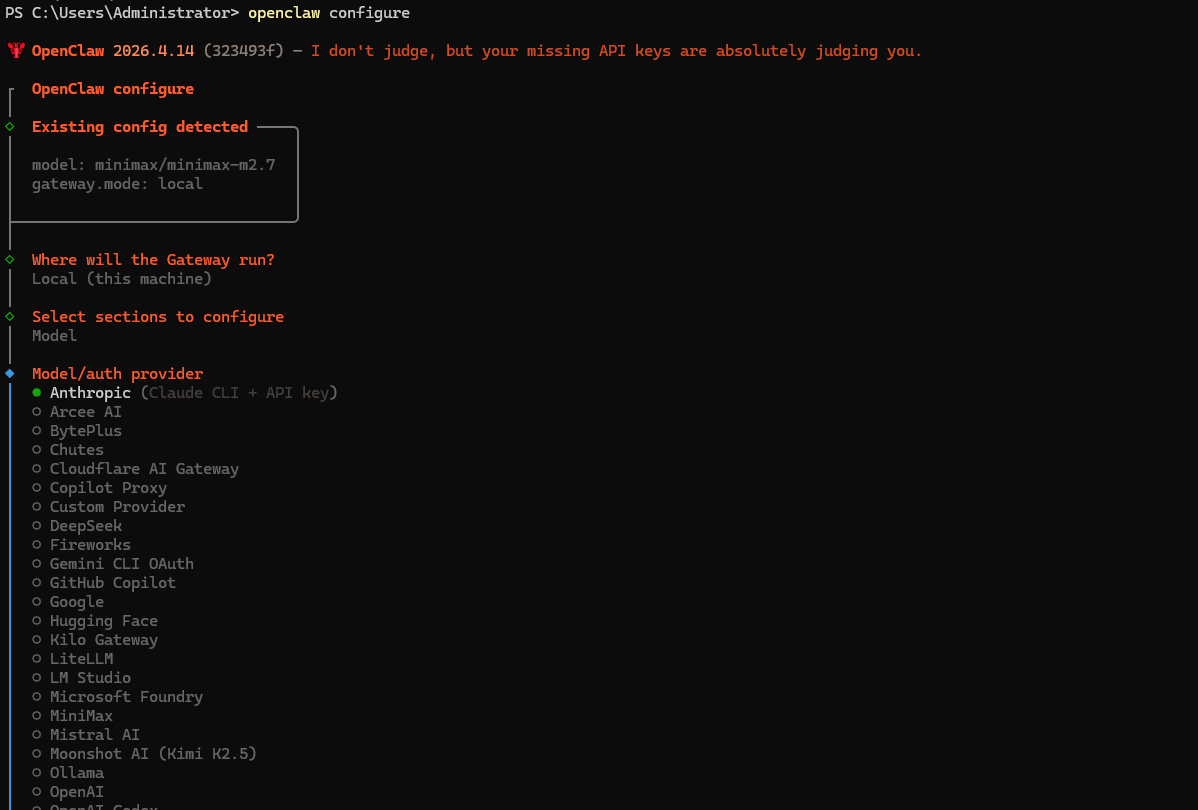
Task: Choose Hugging Face from list
Action: (x=103, y=621)
